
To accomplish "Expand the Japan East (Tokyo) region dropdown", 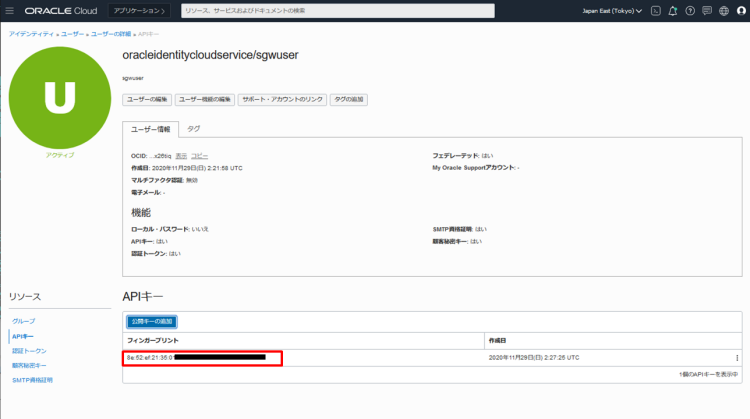I will point(612,11).
